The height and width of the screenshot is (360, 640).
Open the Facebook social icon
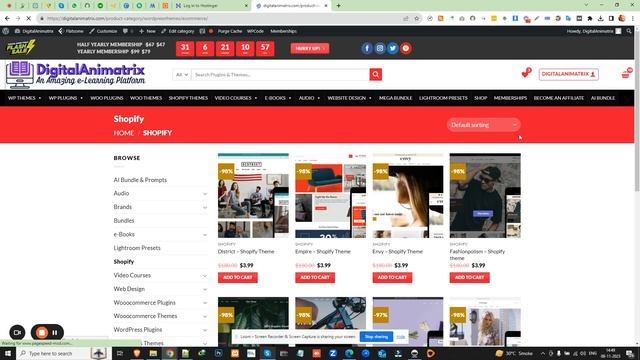[x=367, y=48]
